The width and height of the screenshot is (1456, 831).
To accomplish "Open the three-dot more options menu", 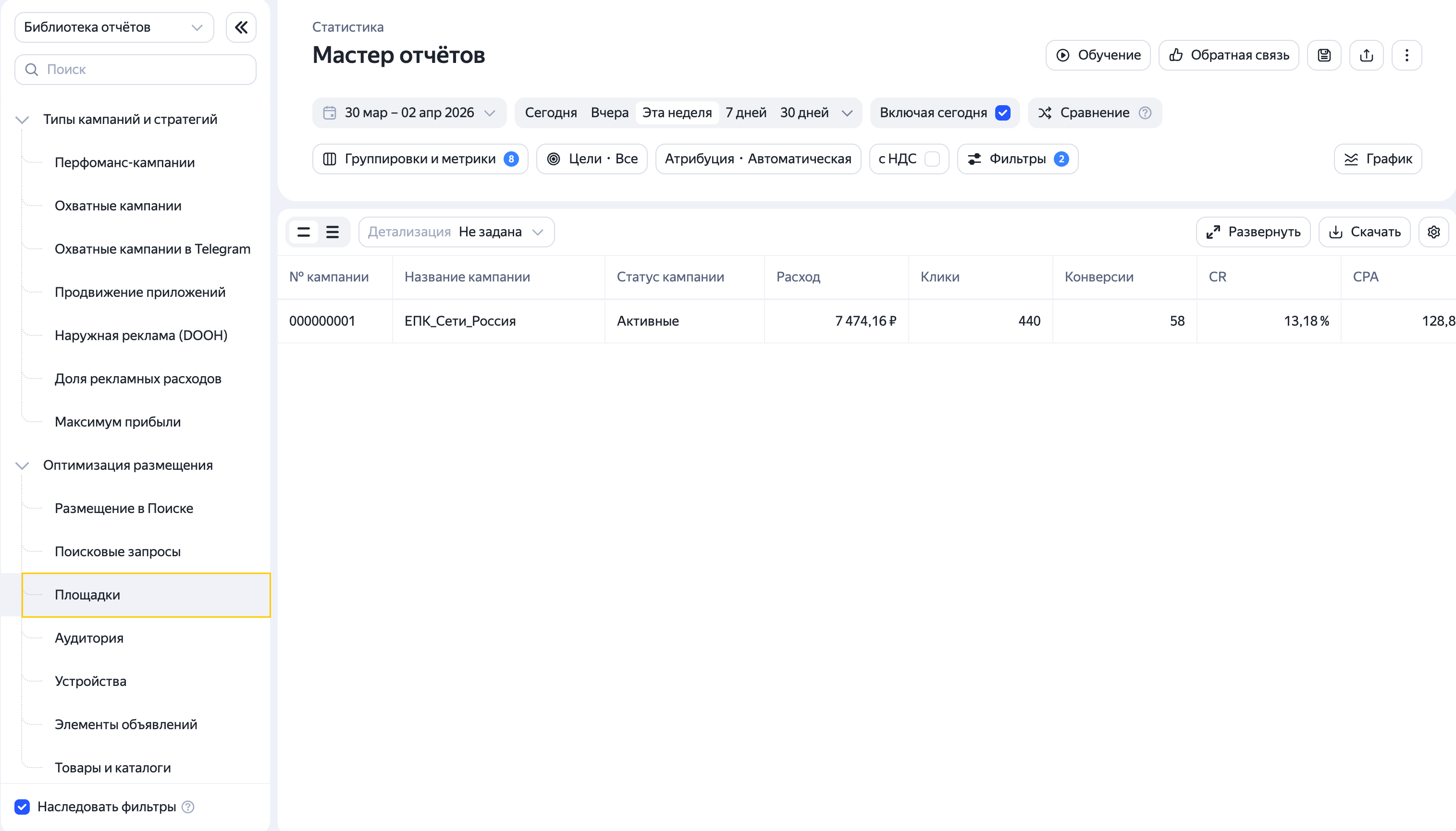I will coord(1407,55).
